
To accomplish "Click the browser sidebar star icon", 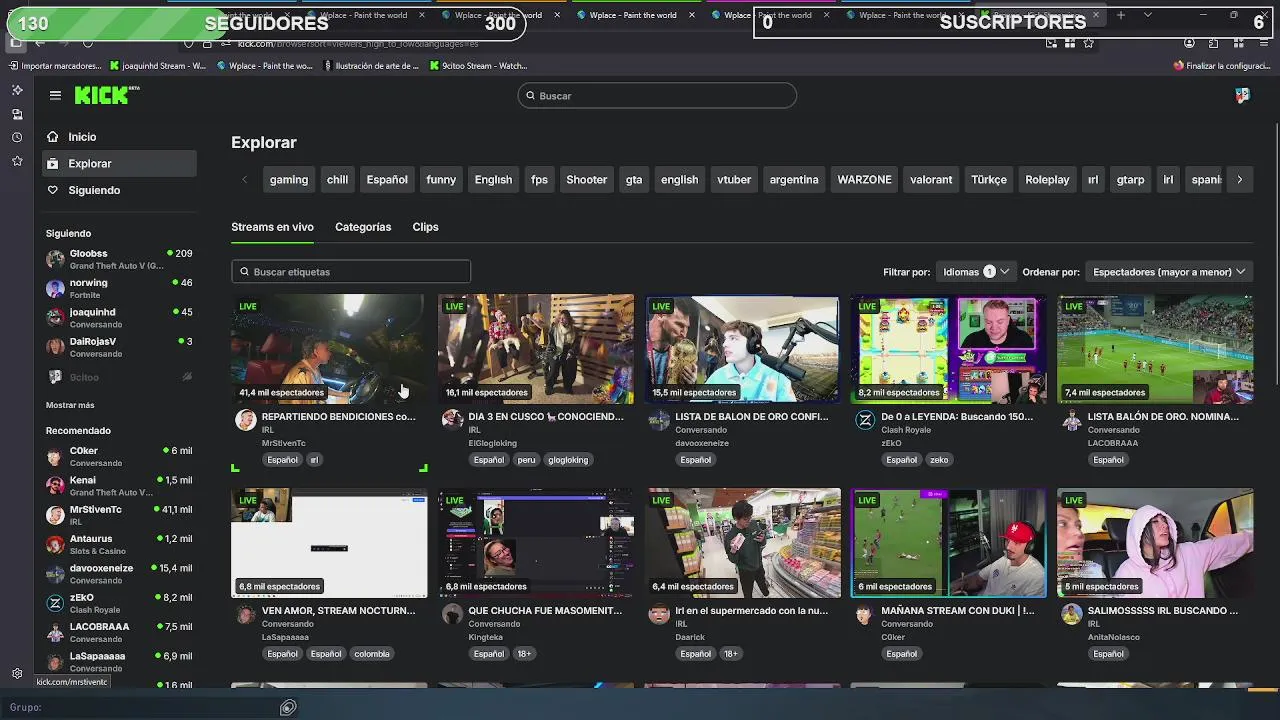I will (x=17, y=161).
